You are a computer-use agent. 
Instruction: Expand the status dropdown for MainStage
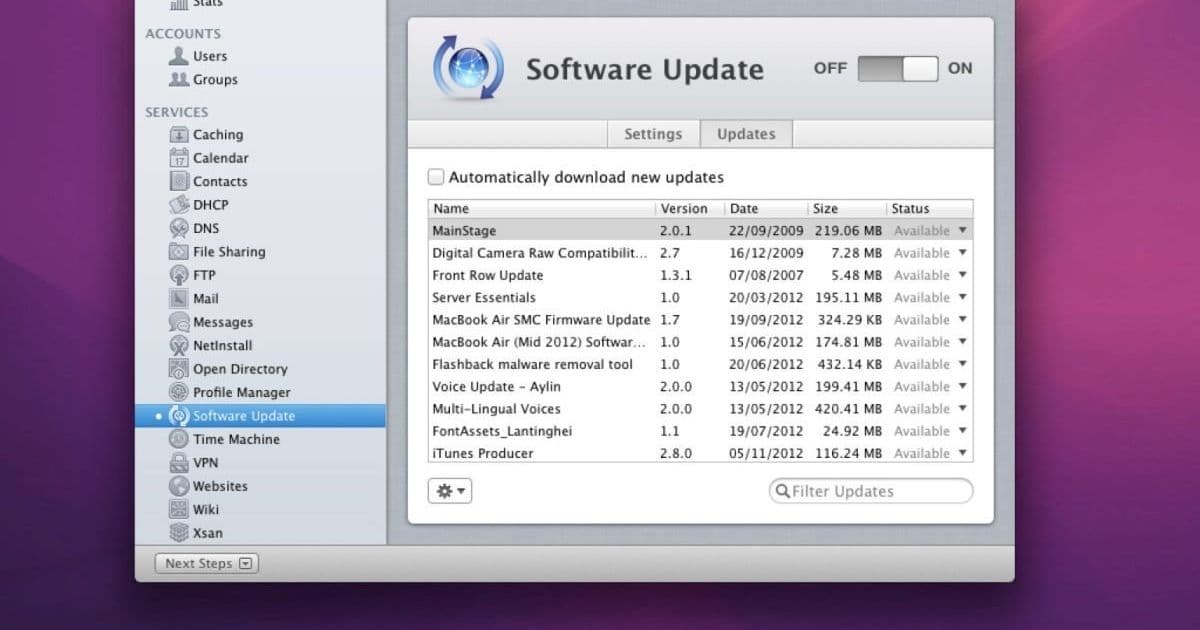point(962,230)
